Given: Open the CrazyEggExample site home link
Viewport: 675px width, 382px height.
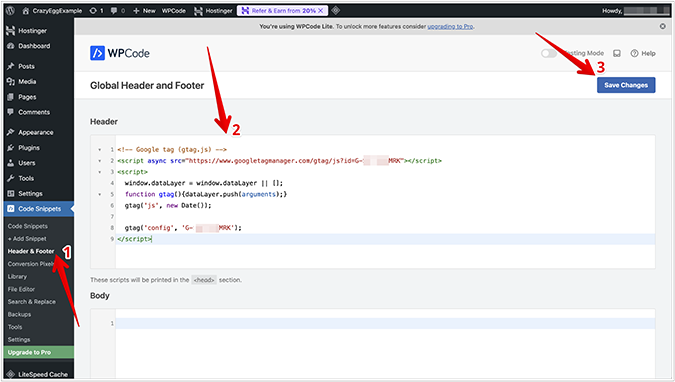Looking at the screenshot, I should [x=52, y=11].
